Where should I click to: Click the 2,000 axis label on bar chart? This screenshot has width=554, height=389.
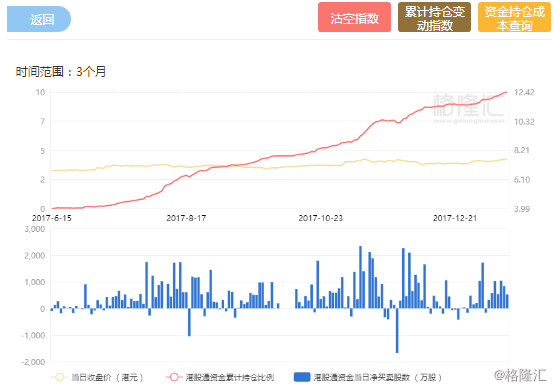[35, 255]
